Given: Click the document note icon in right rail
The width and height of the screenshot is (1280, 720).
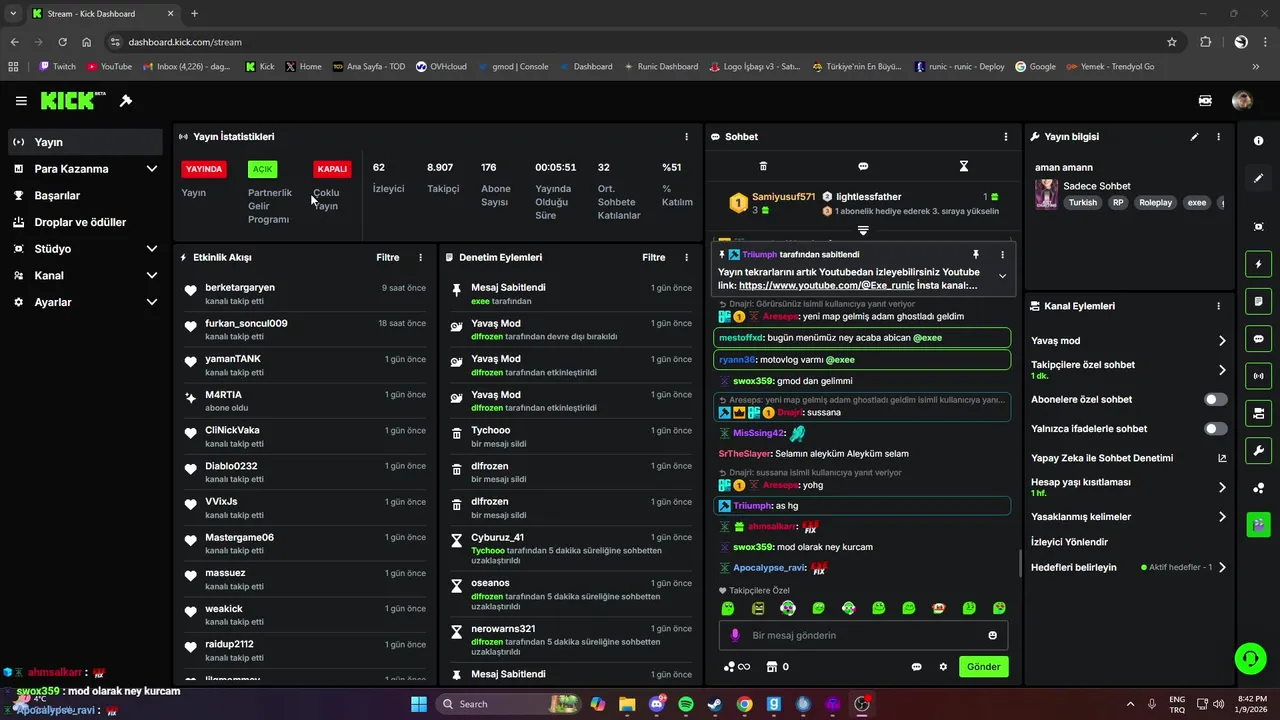Looking at the screenshot, I should click(x=1258, y=301).
